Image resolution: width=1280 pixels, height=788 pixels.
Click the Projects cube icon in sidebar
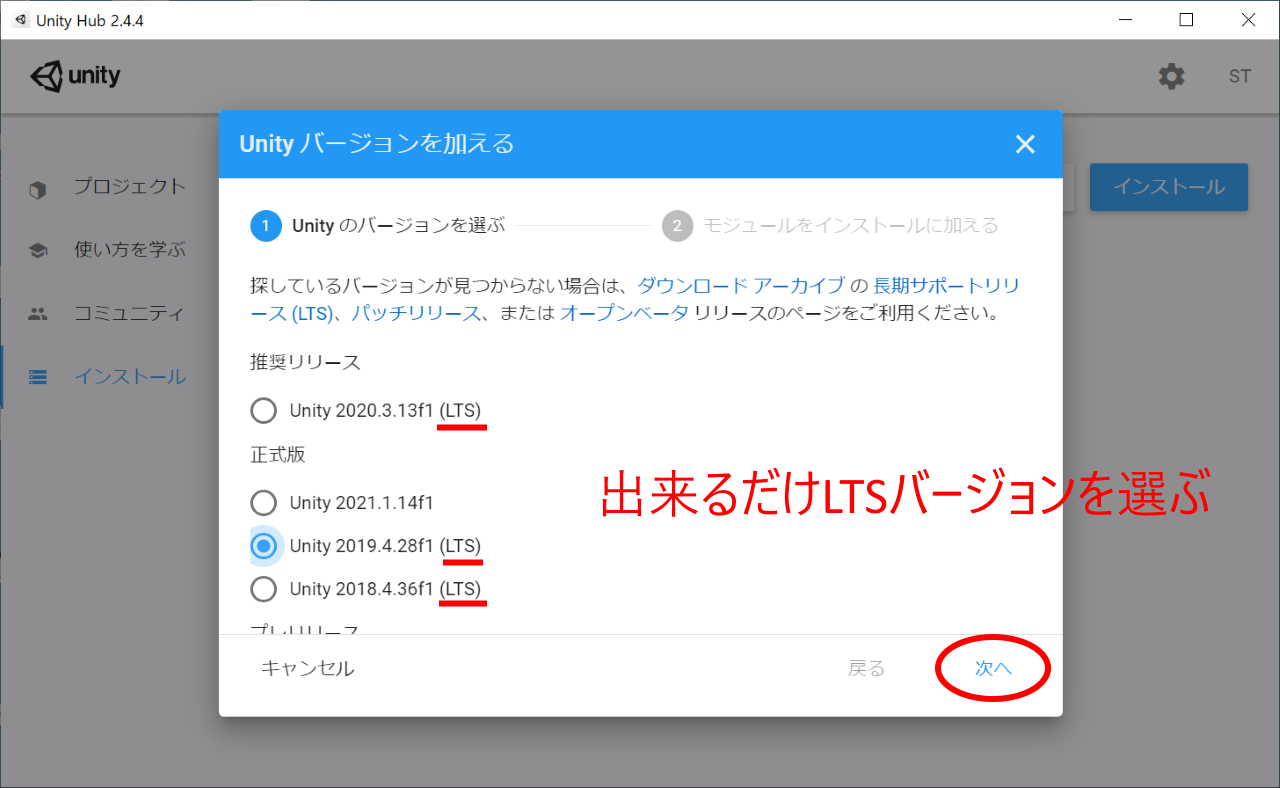pyautogui.click(x=38, y=189)
